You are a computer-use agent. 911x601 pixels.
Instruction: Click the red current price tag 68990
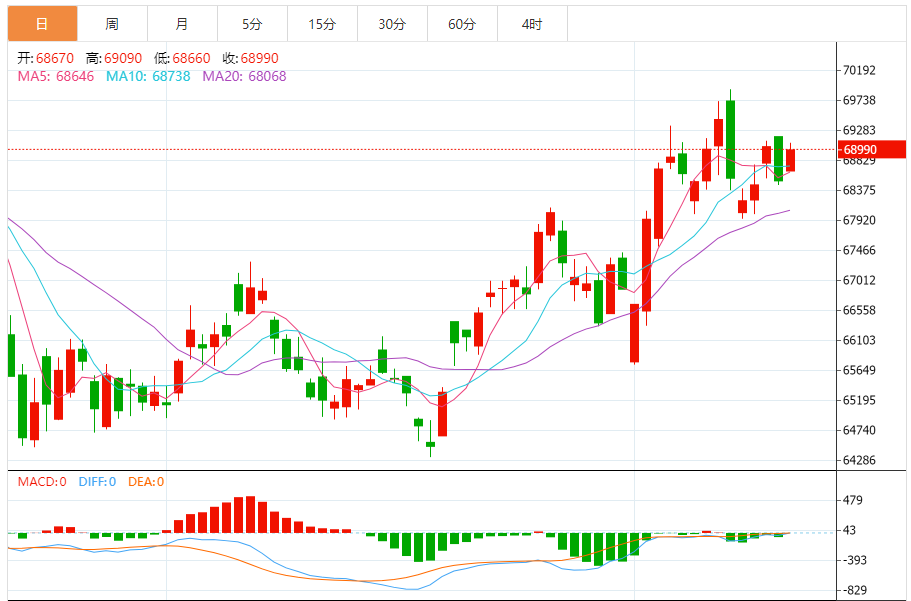871,149
